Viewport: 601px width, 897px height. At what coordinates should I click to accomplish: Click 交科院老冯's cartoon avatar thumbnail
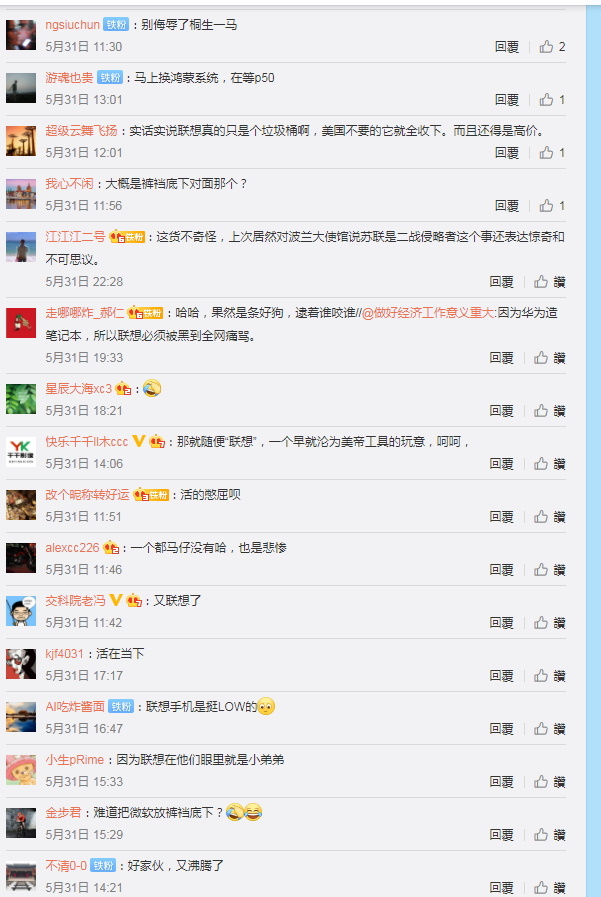[21, 610]
